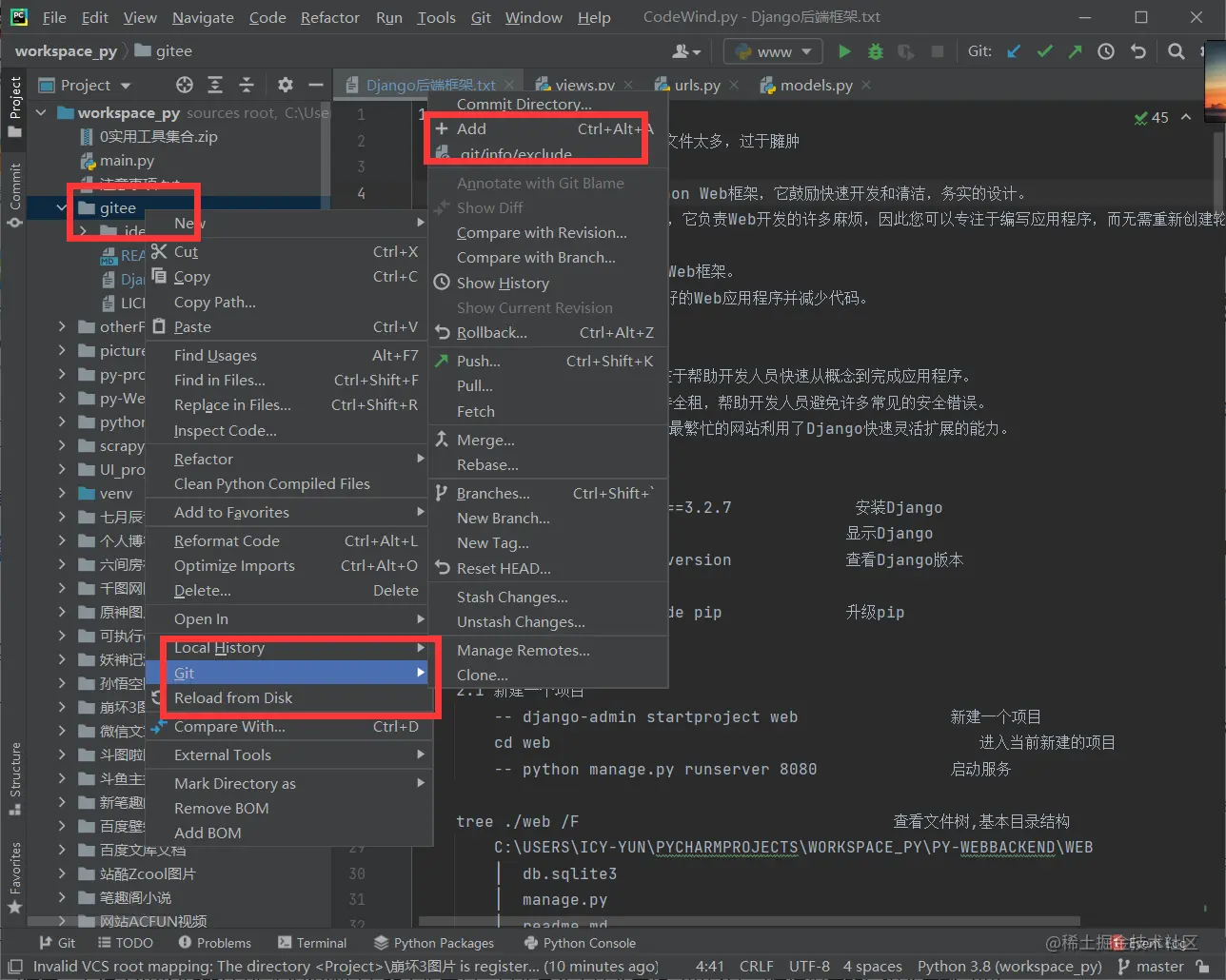Toggle the Favorites tool window sidebar button
This screenshot has width=1226, height=980.
(x=15, y=878)
